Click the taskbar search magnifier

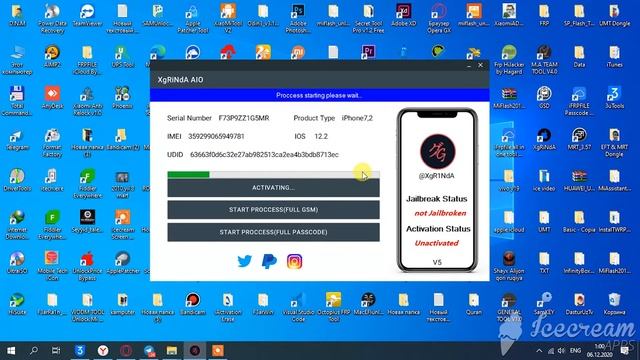(x=34, y=351)
